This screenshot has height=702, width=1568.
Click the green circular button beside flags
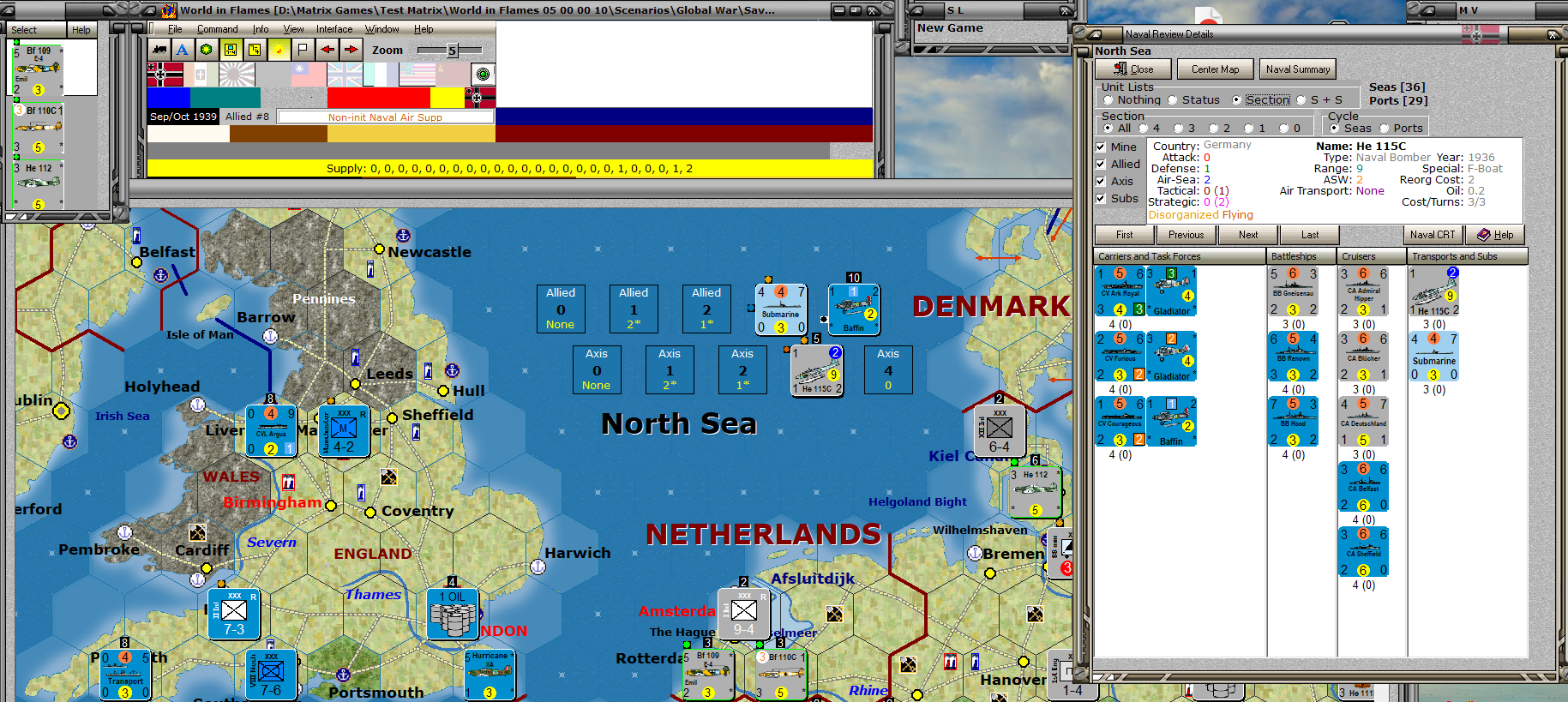click(484, 75)
